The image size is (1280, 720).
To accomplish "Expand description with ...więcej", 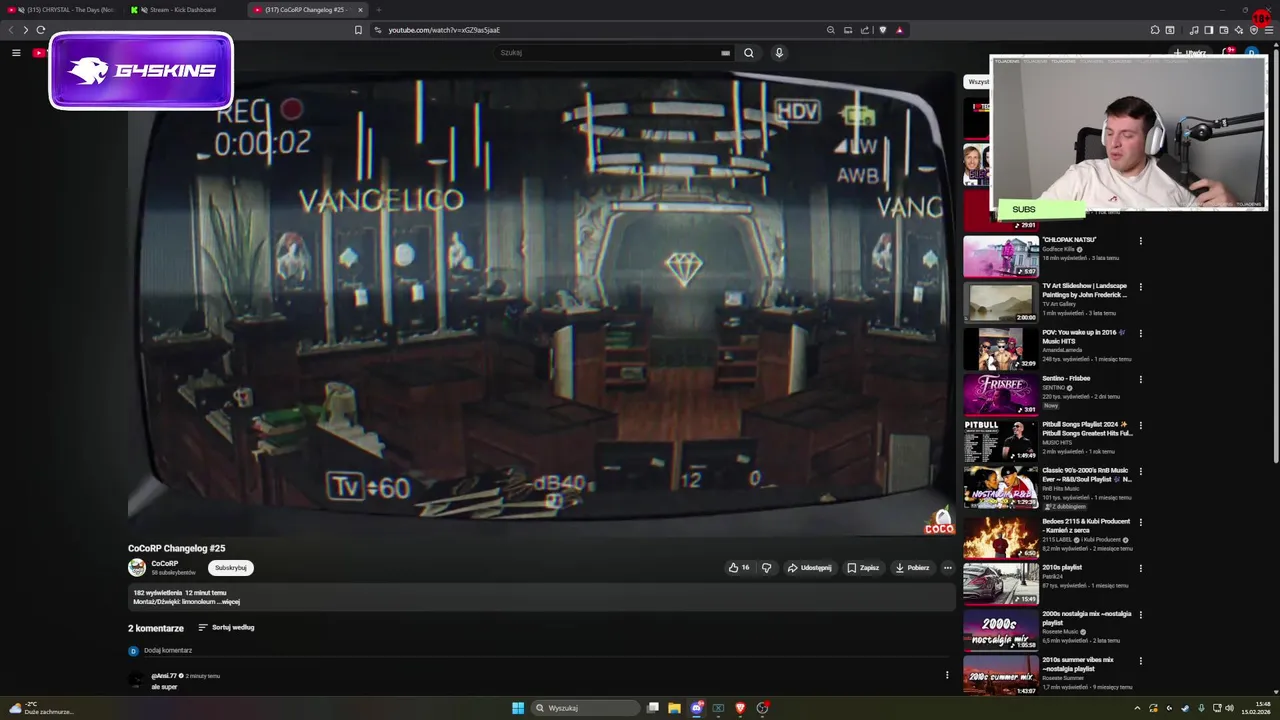I will (230, 602).
